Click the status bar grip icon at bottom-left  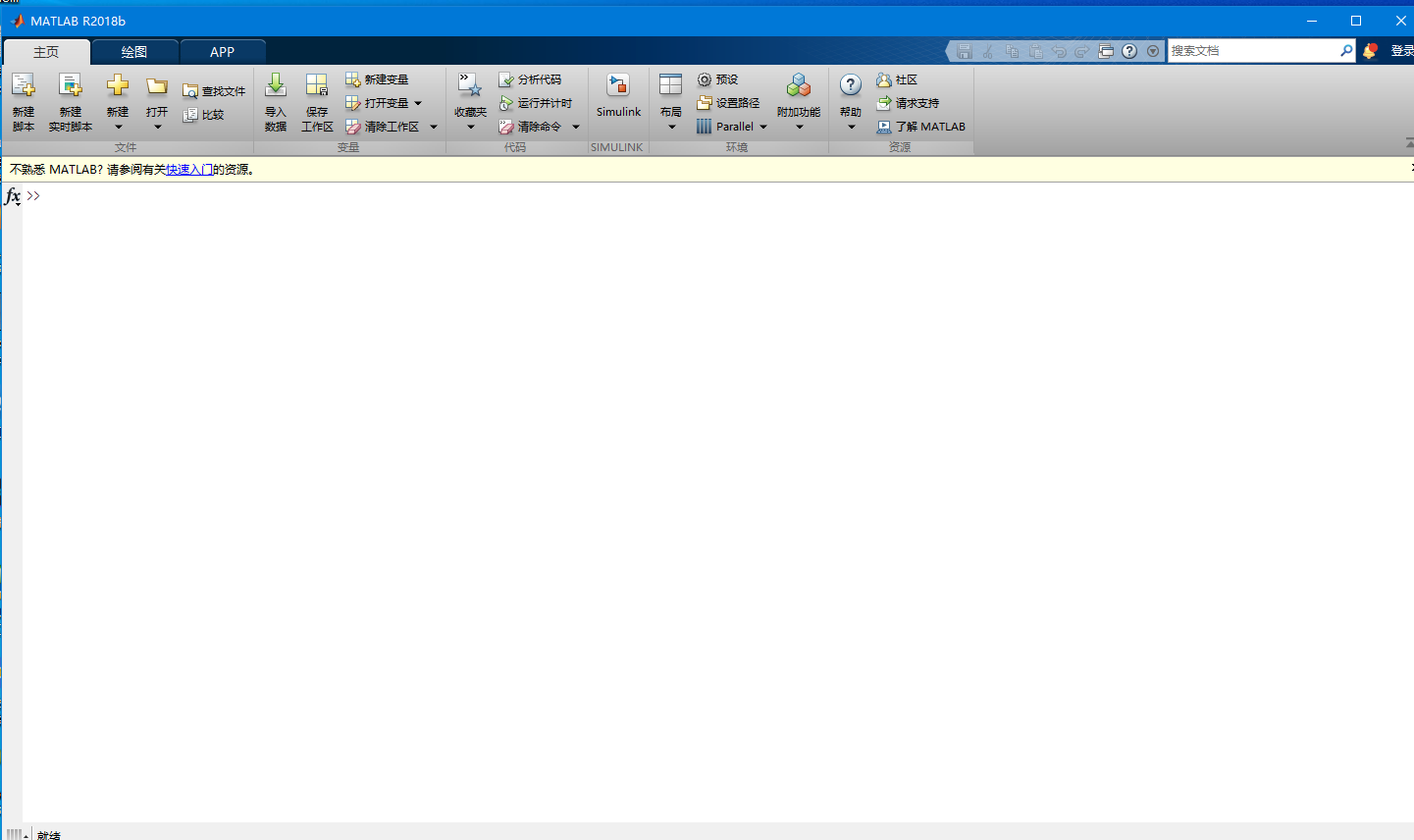[17, 835]
